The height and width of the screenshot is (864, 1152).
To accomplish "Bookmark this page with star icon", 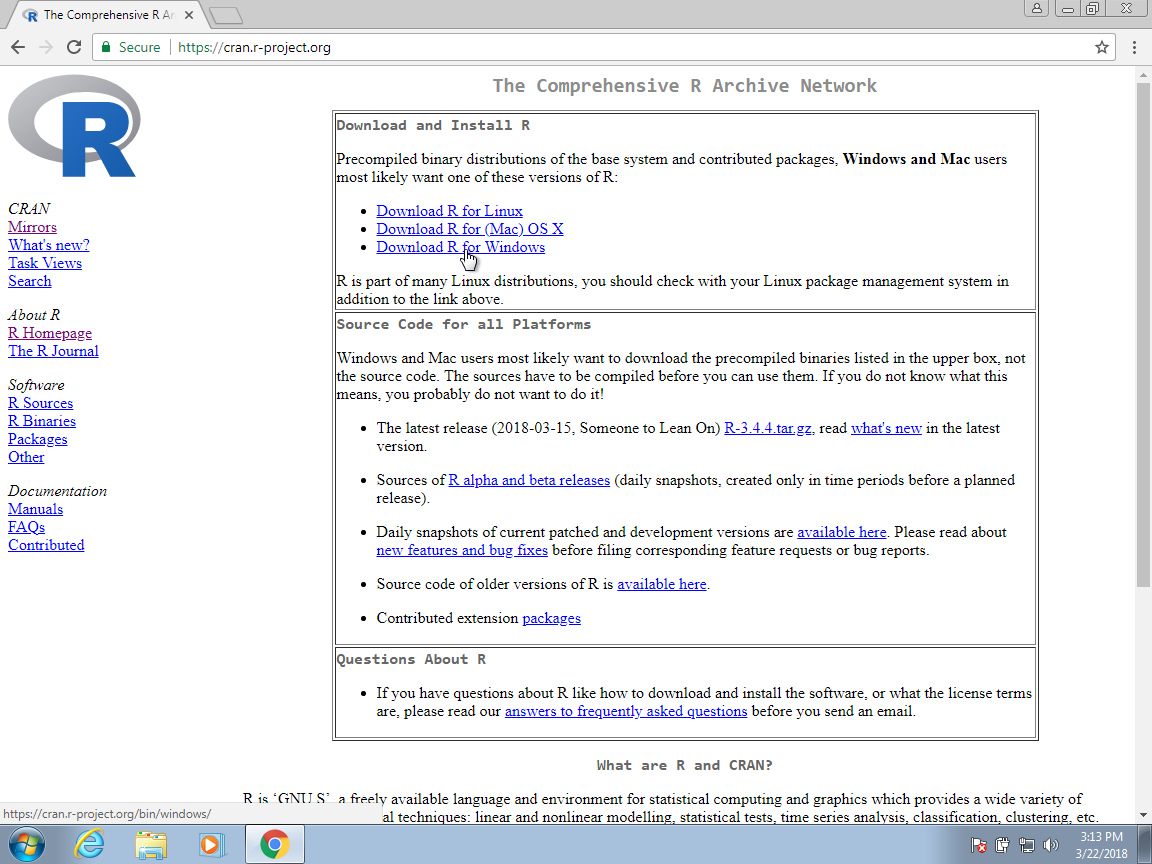I will pos(1102,47).
